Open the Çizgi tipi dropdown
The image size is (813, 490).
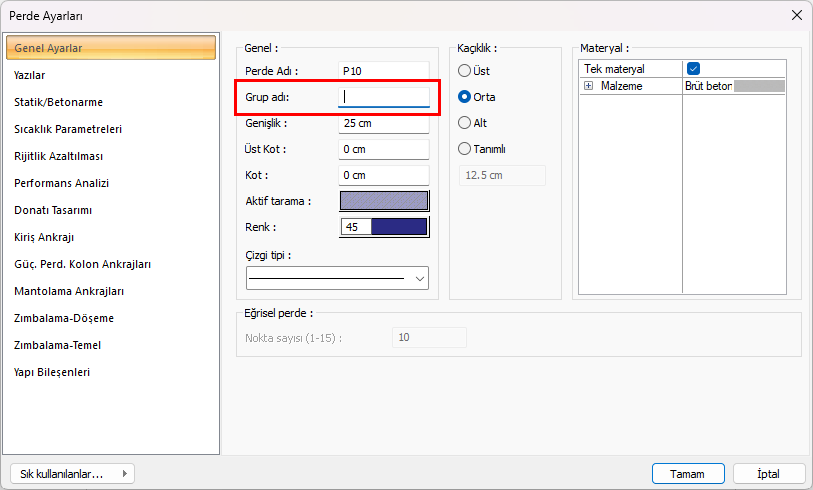coord(337,278)
